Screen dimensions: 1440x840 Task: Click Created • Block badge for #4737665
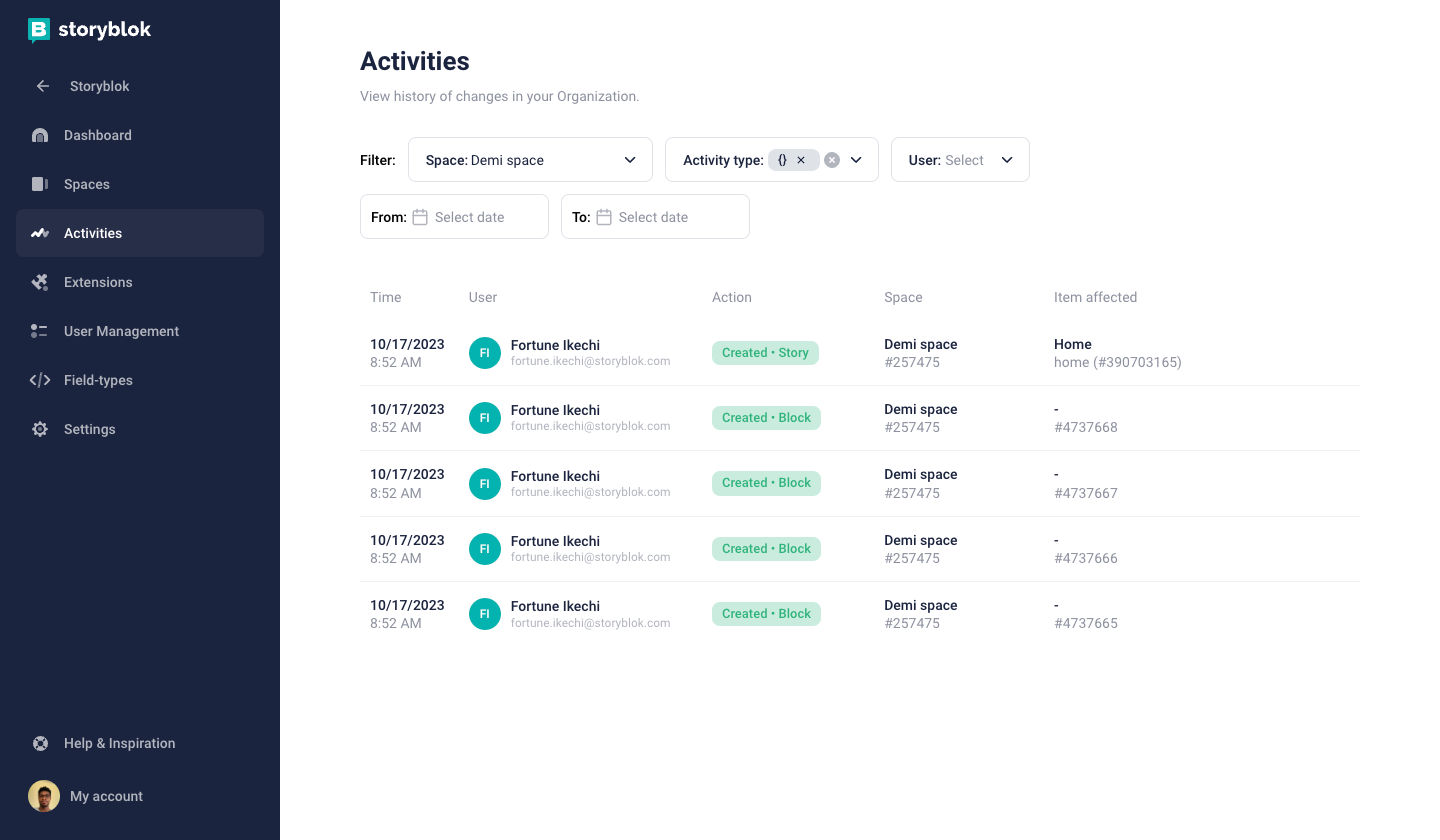click(x=766, y=614)
